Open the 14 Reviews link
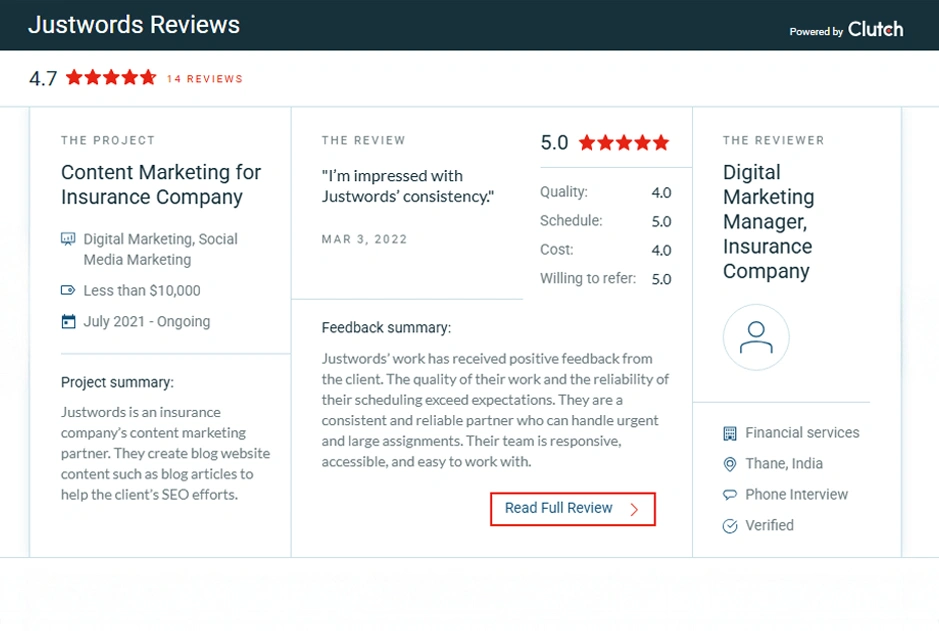939x631 pixels. click(x=205, y=79)
